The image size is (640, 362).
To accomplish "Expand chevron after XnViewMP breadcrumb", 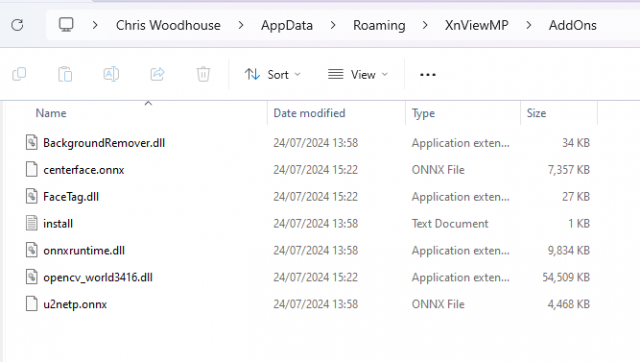I will (x=529, y=25).
